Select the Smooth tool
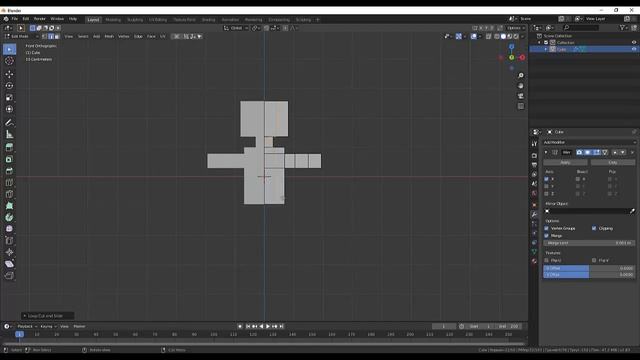The width and height of the screenshot is (640, 360). coord(9,229)
